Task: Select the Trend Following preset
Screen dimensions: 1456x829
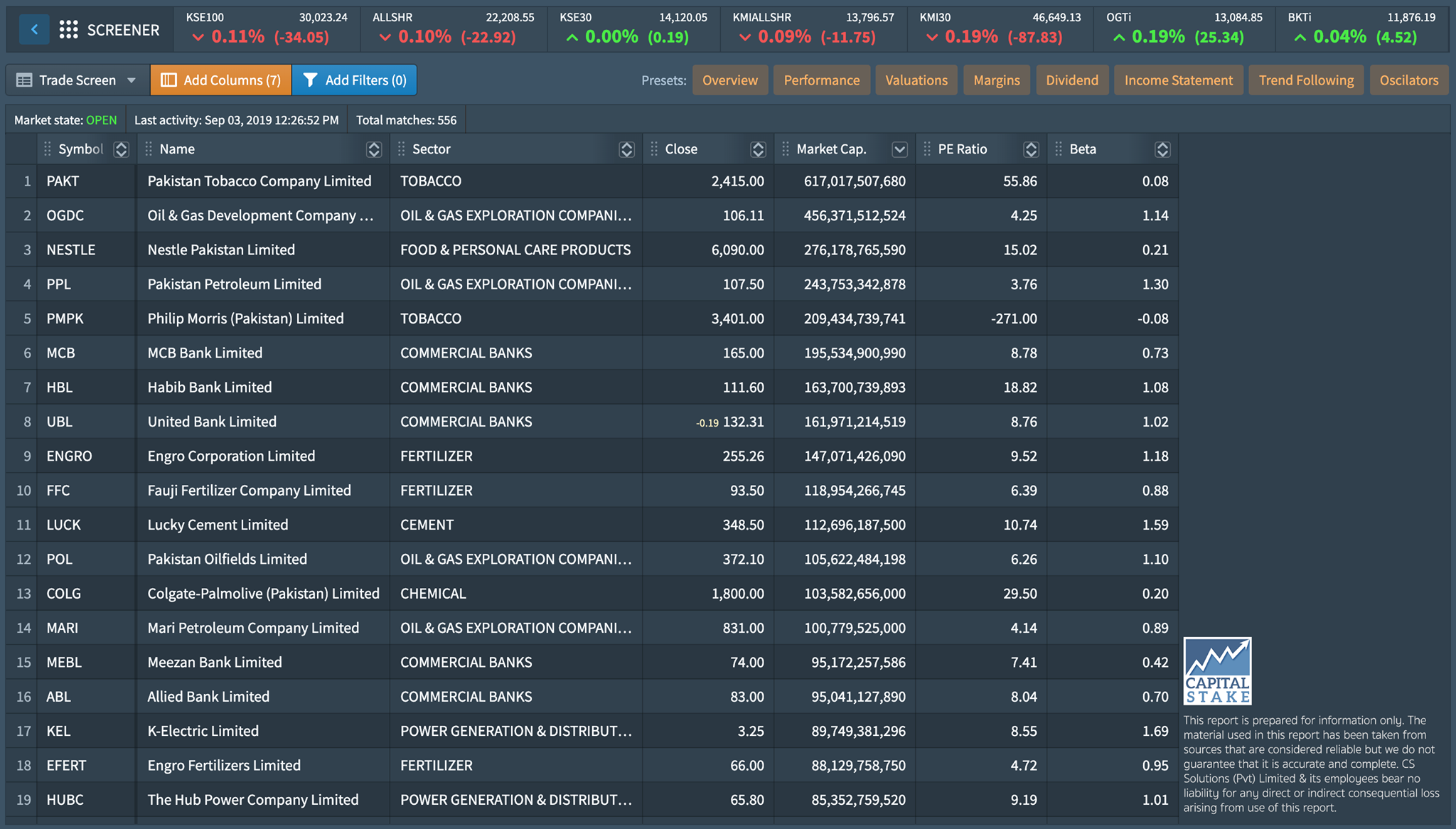Action: coord(1306,80)
